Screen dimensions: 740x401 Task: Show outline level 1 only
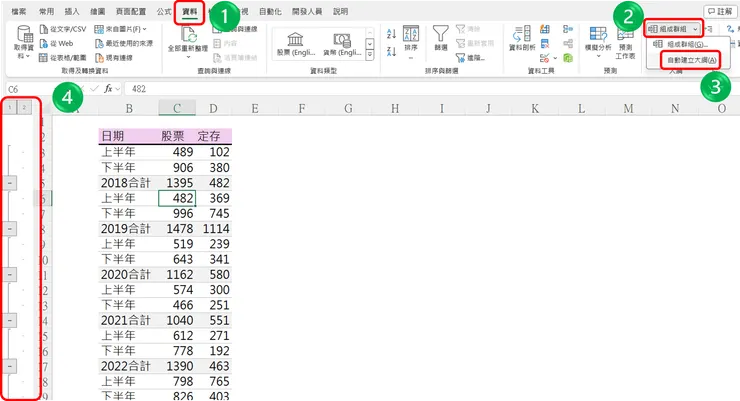pyautogui.click(x=9, y=108)
